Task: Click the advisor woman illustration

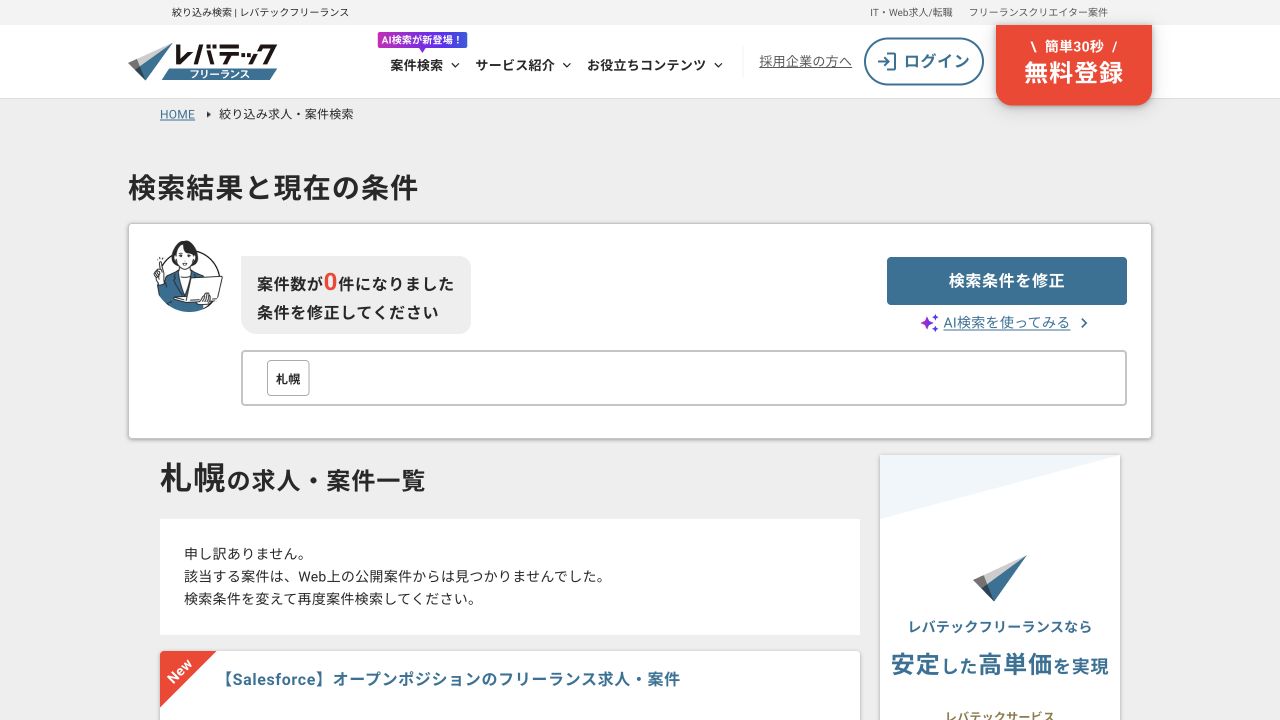Action: [188, 276]
